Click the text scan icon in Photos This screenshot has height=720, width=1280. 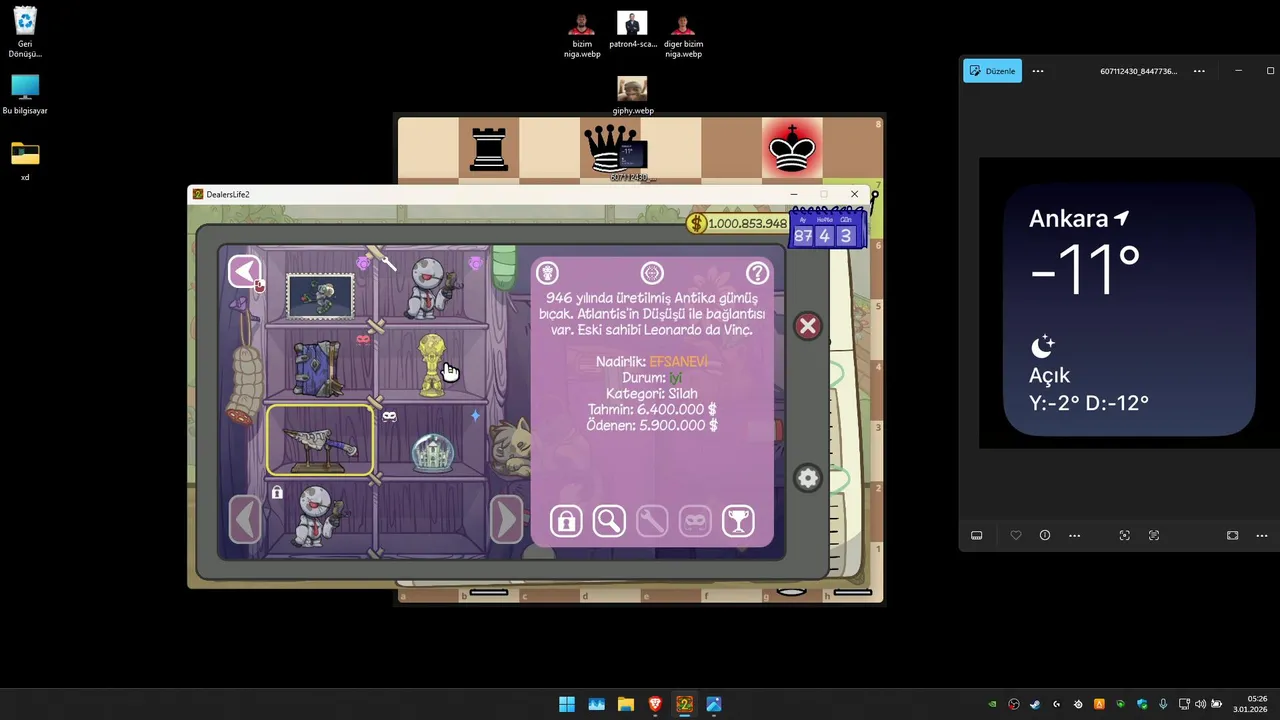pos(1154,535)
